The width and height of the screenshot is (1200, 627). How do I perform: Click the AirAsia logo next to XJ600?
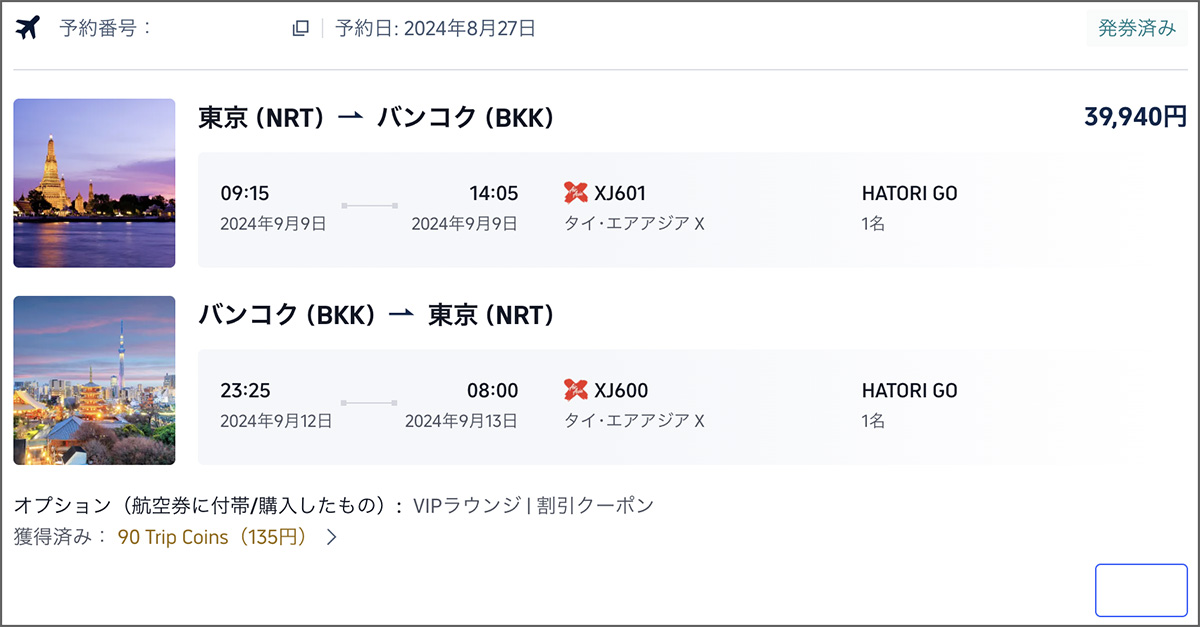tap(576, 390)
